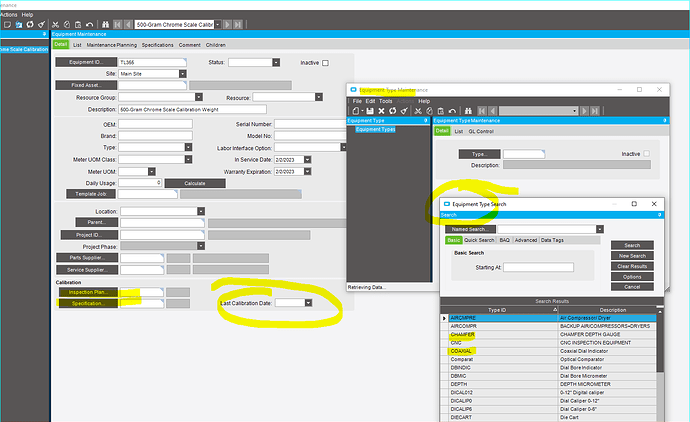
Task: Click the pin icon on the Equipment Type tree panel
Action: click(426, 120)
